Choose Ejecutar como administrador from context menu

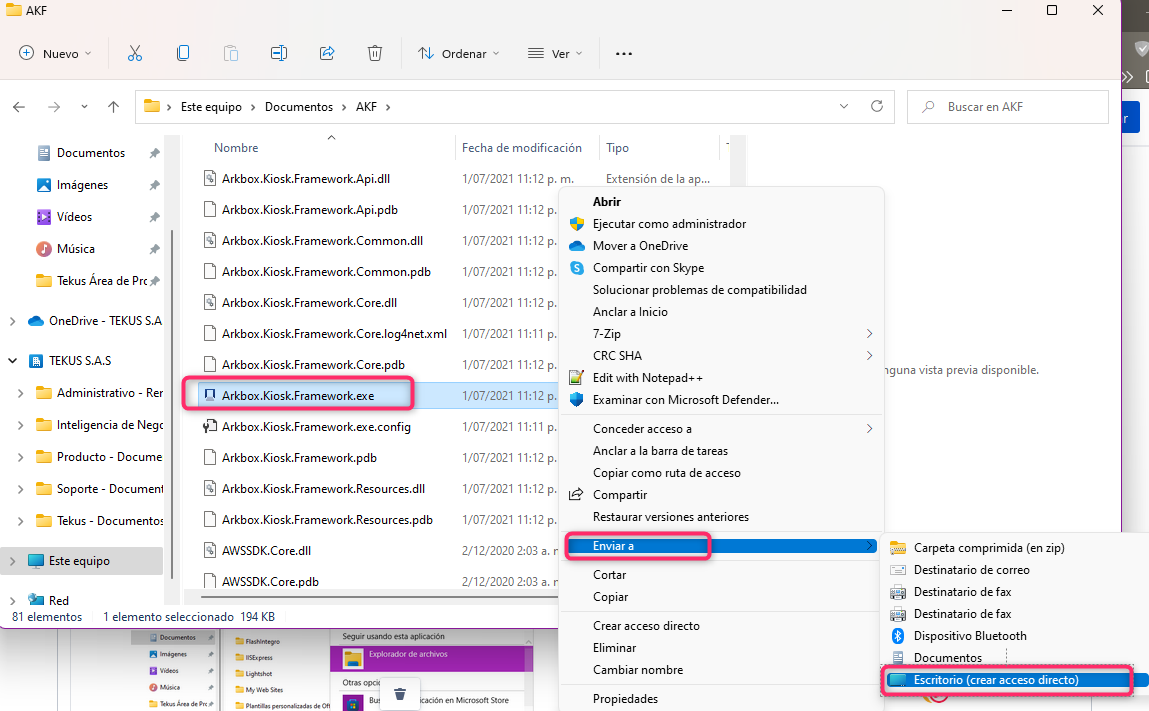pos(669,224)
